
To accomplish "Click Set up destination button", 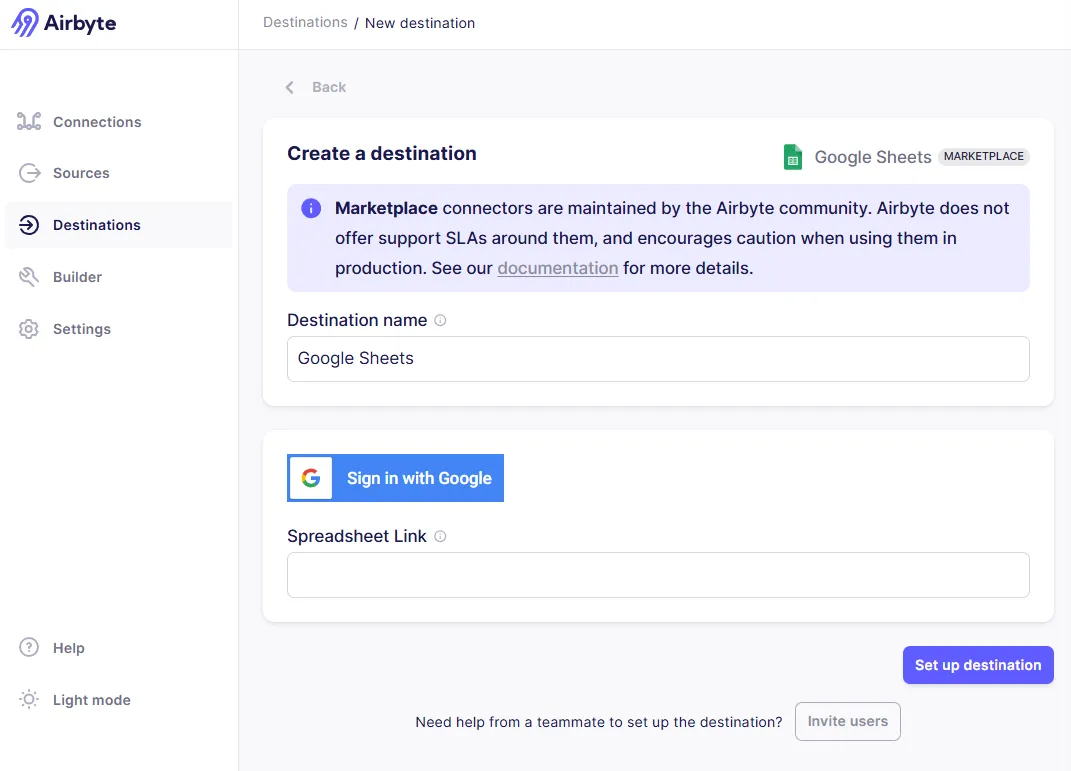I will click(x=978, y=665).
